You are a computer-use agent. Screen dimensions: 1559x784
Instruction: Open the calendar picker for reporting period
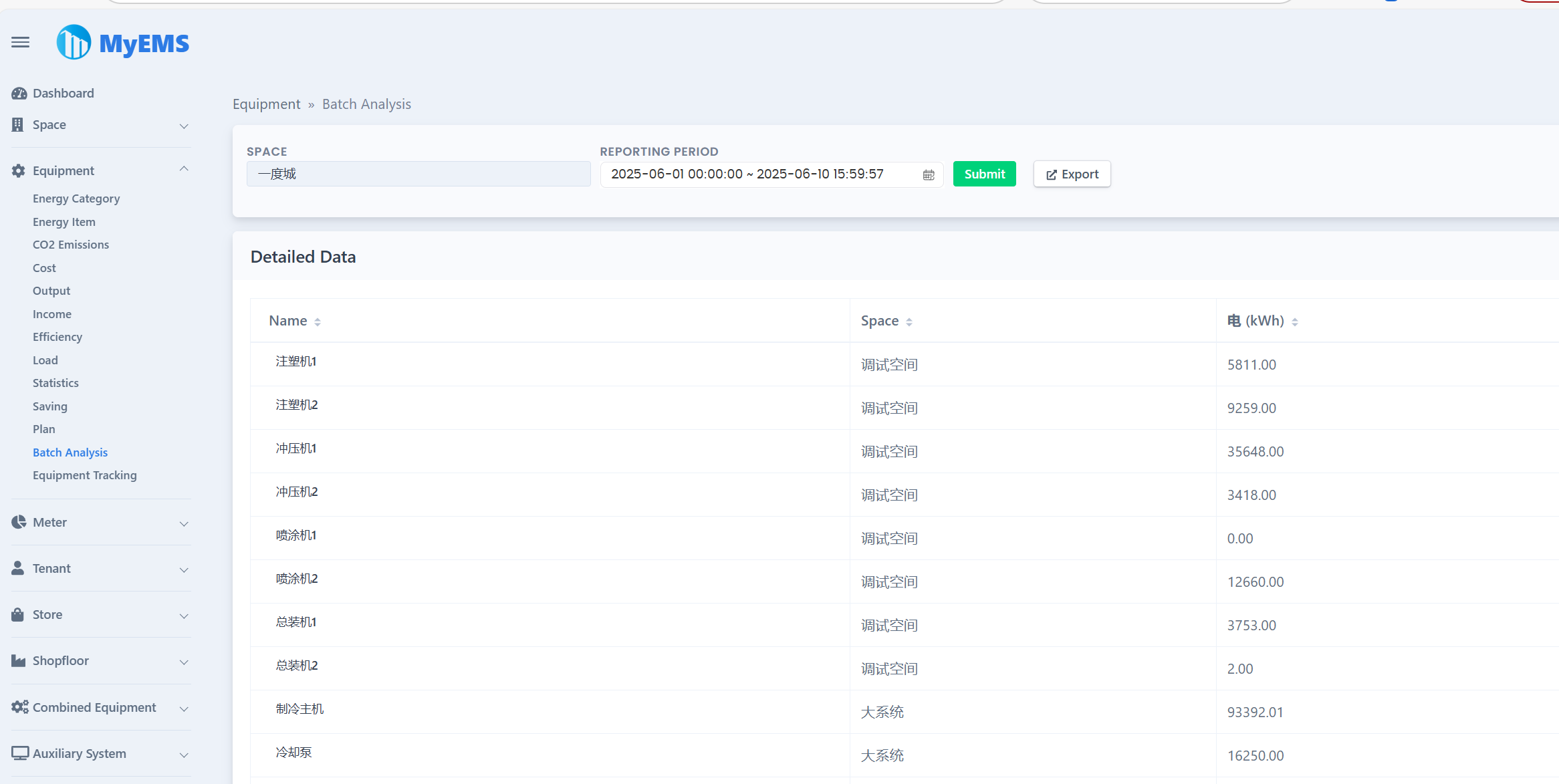(x=928, y=174)
